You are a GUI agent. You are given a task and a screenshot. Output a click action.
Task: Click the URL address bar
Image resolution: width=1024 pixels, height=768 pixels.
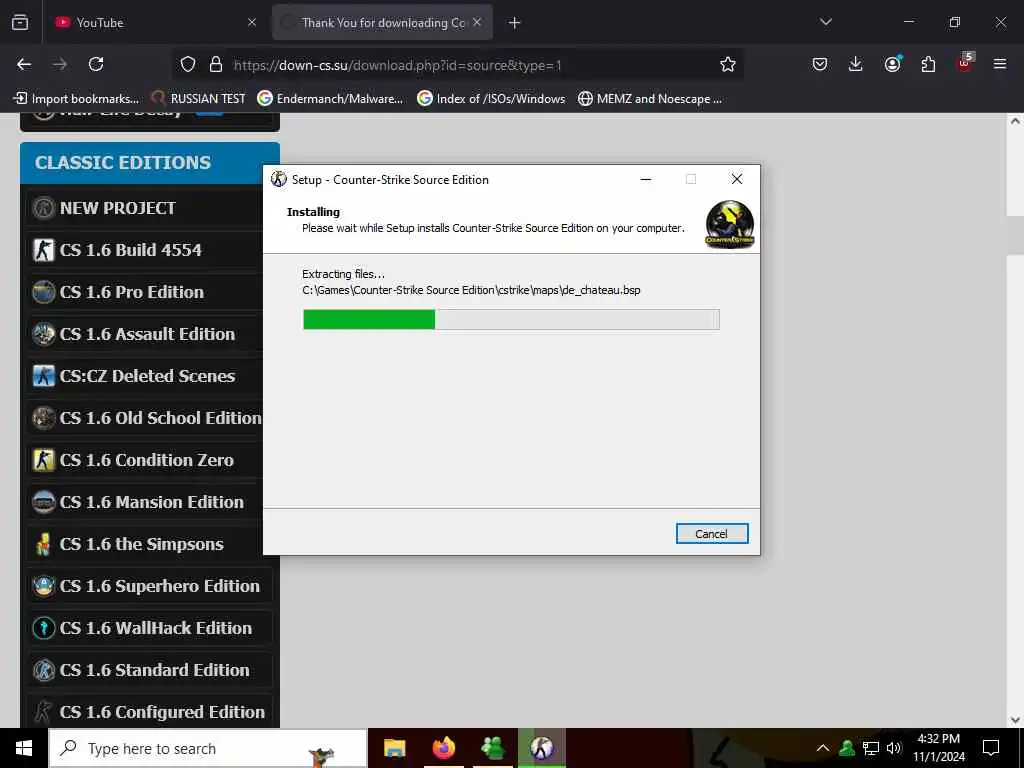(457, 65)
